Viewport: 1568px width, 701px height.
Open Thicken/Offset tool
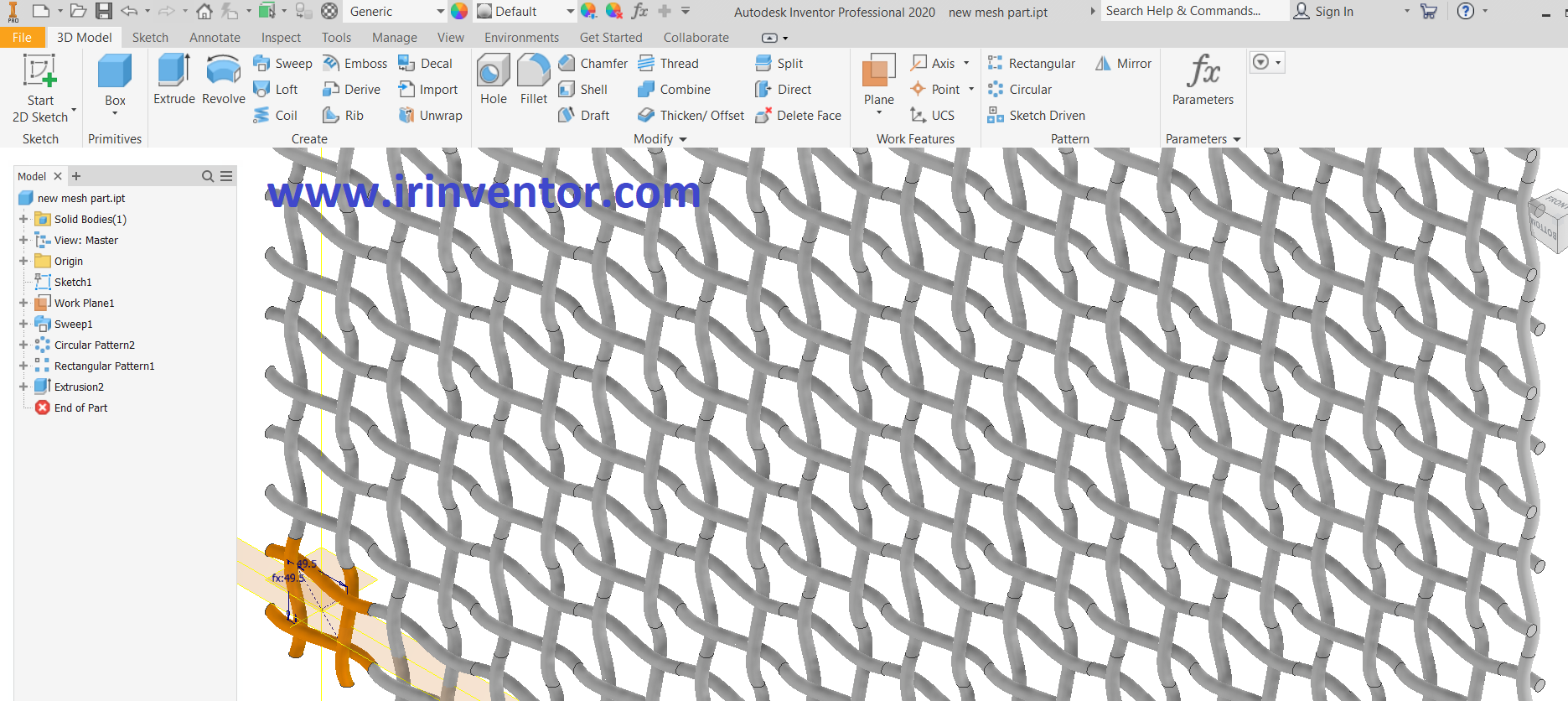click(691, 116)
